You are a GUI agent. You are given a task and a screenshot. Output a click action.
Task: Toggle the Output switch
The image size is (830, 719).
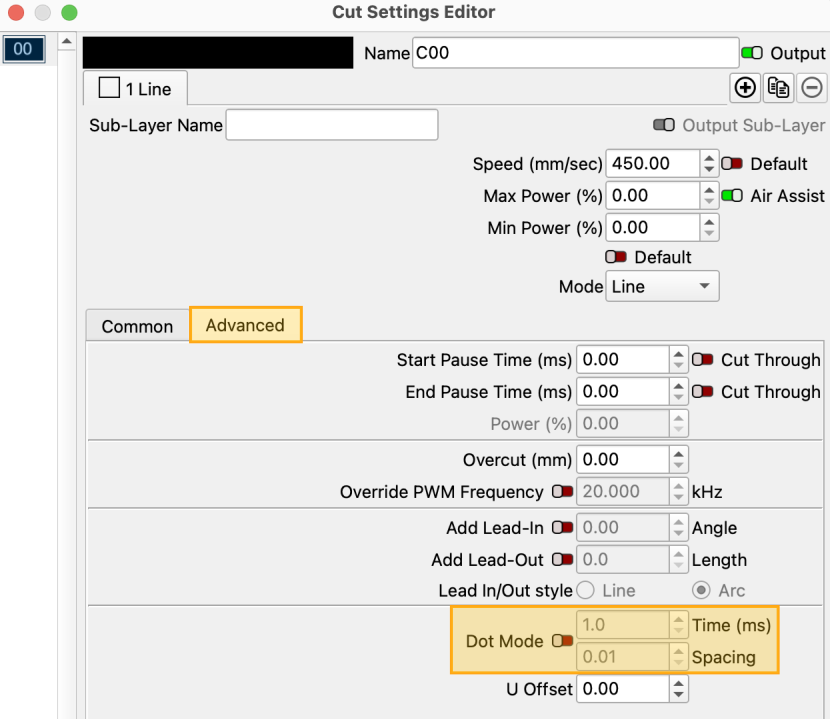(x=752, y=53)
